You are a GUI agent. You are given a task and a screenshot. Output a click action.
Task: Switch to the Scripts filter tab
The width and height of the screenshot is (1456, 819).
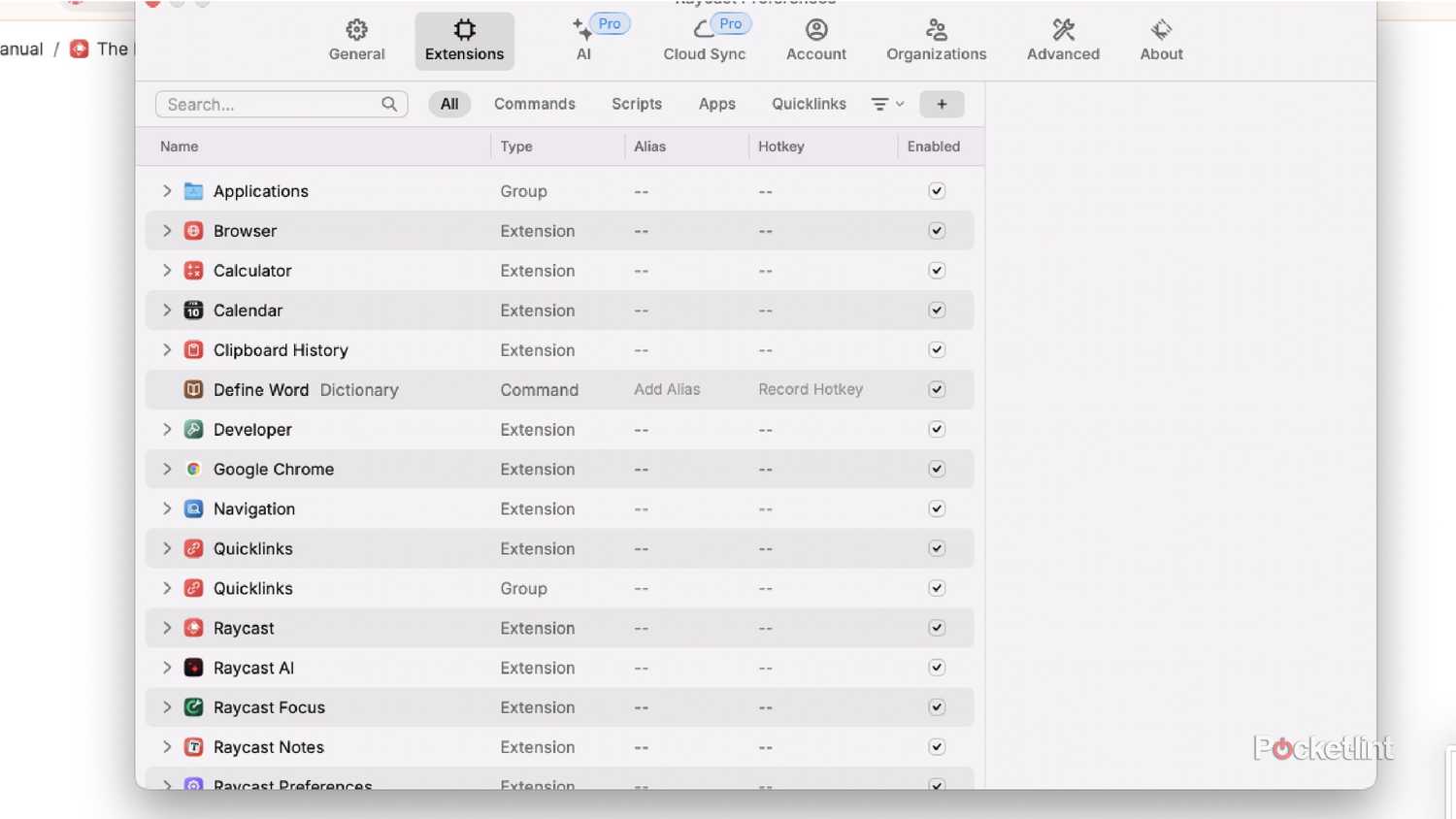click(x=636, y=104)
